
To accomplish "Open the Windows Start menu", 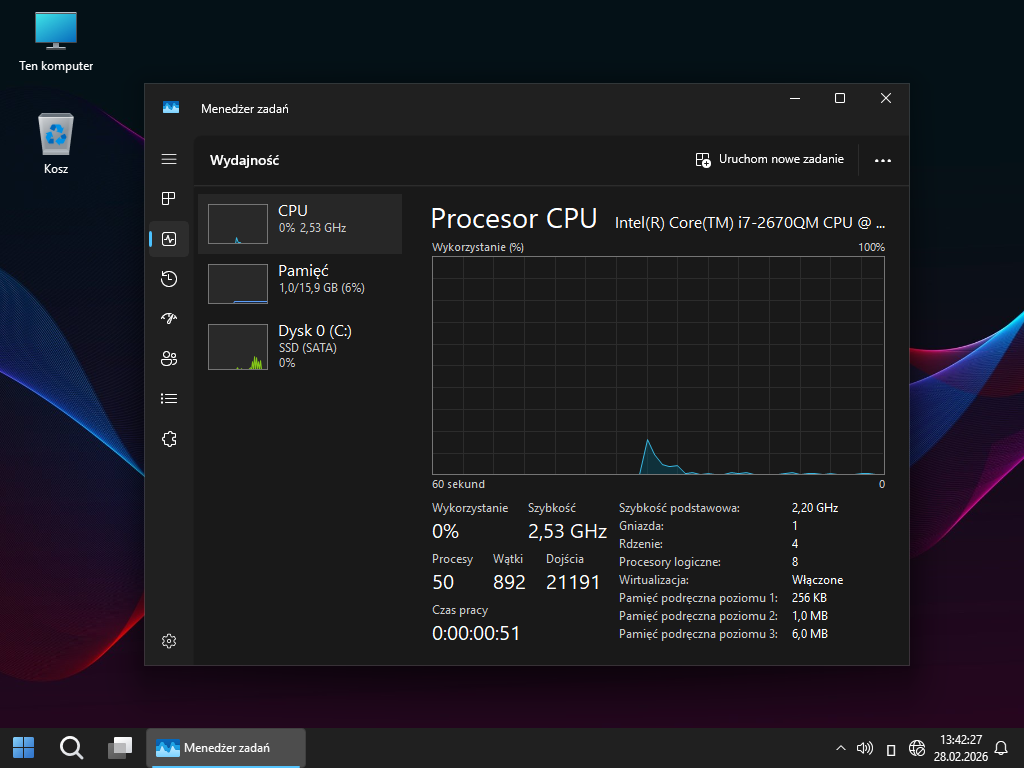I will (x=23, y=747).
